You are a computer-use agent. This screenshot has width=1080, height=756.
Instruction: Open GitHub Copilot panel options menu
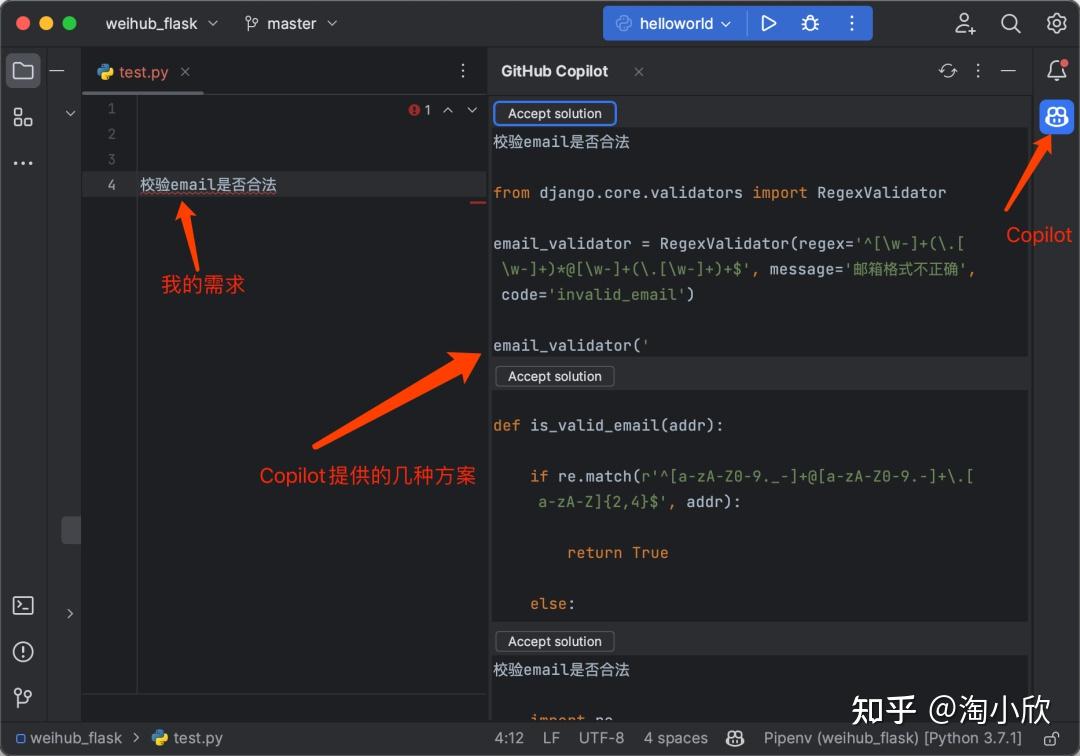pyautogui.click(x=978, y=71)
